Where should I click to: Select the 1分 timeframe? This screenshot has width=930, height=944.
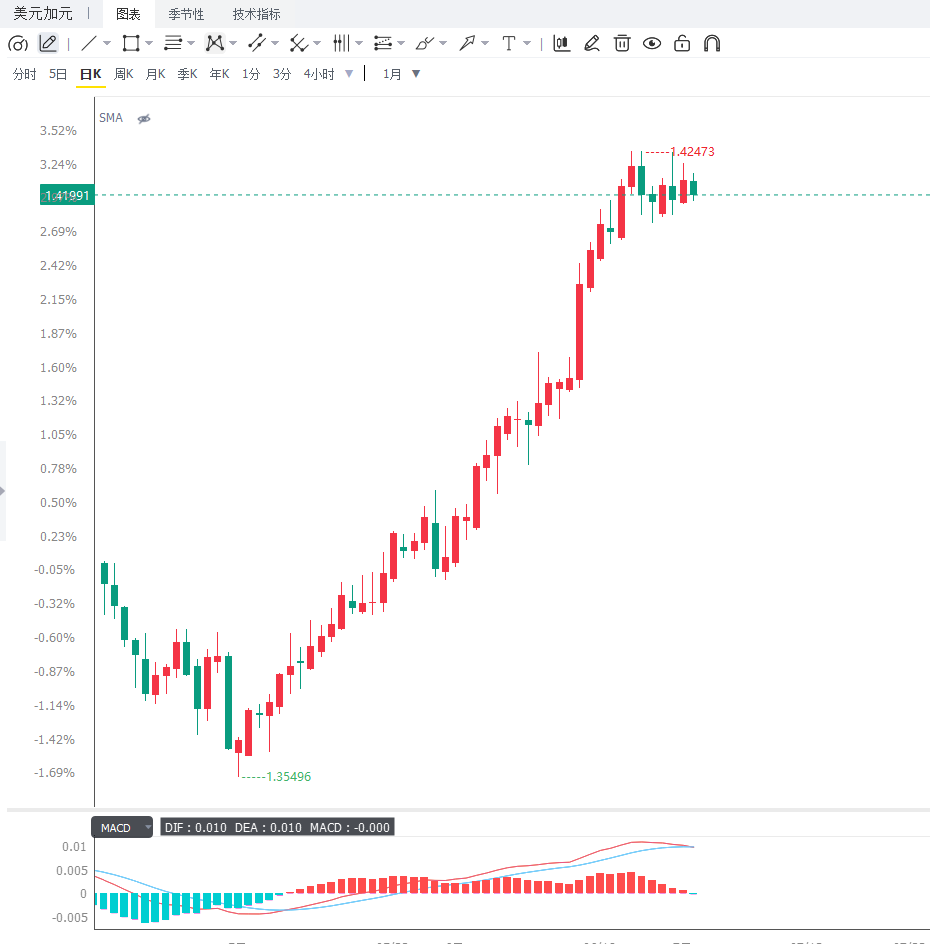251,74
